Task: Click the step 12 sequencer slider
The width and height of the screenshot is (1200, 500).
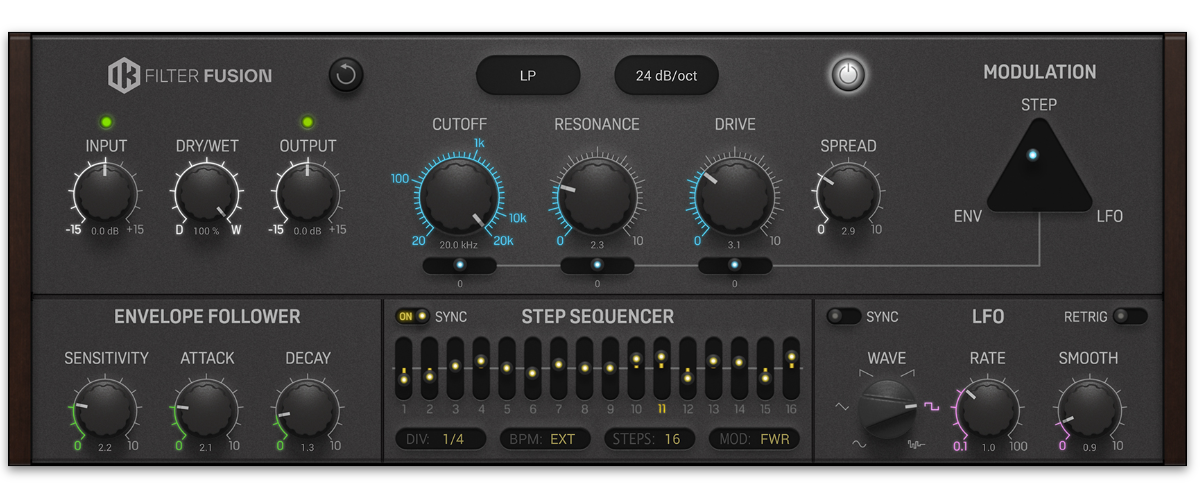Action: 688,368
